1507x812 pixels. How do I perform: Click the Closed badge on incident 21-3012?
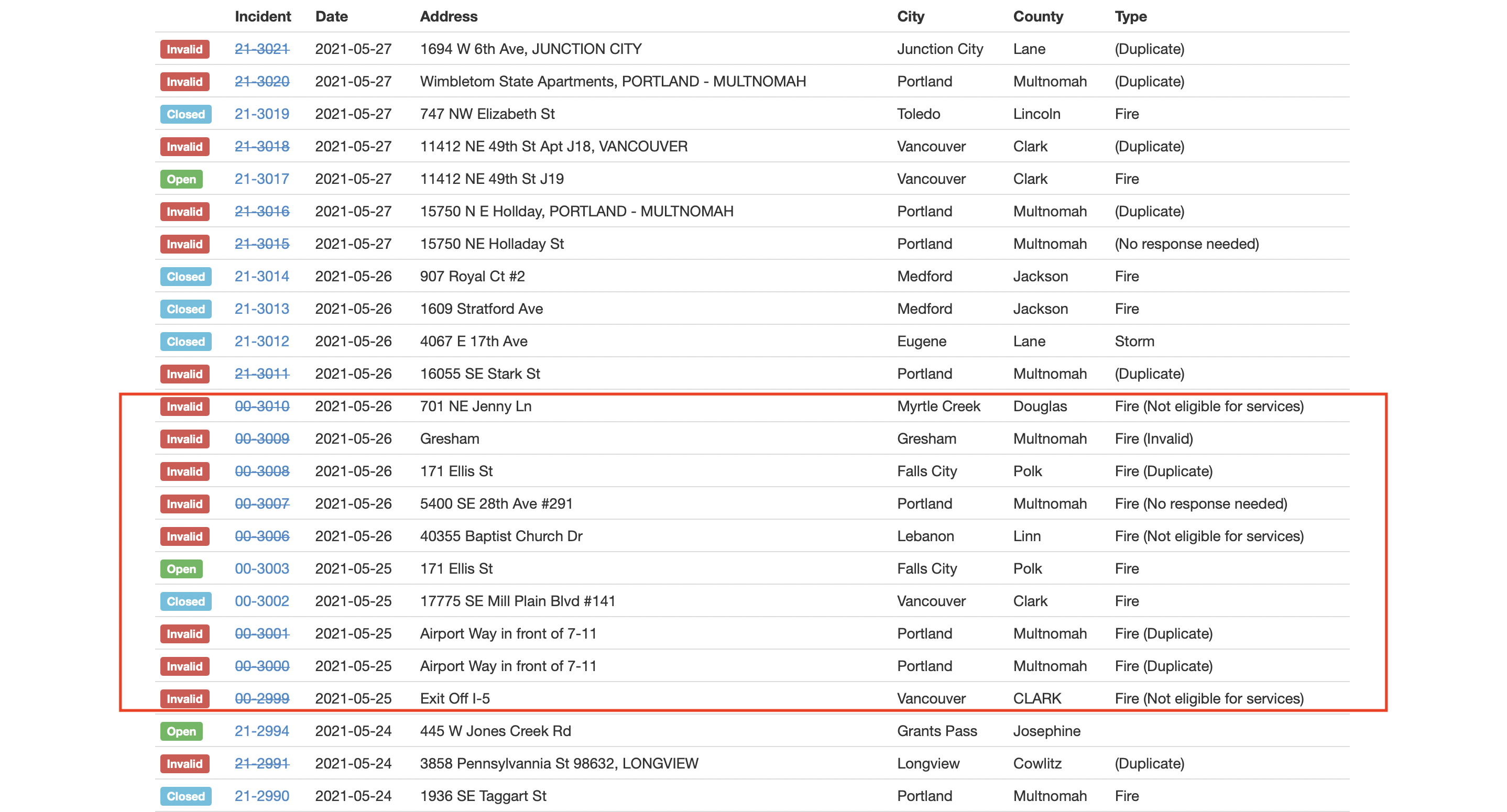point(185,341)
